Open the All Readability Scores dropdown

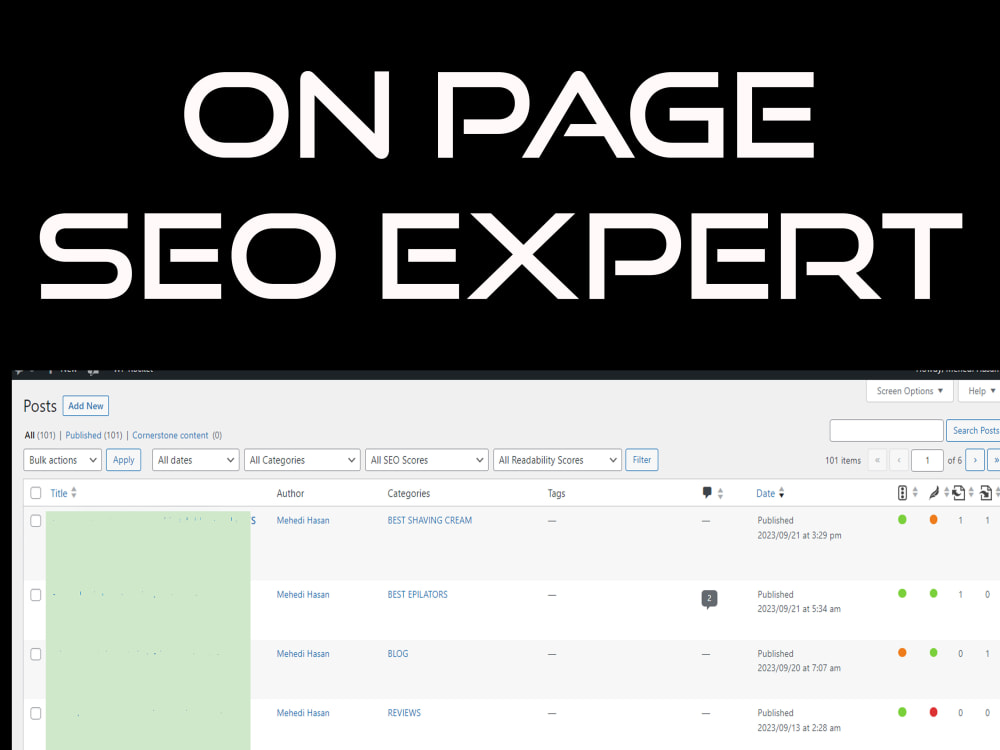tap(557, 460)
